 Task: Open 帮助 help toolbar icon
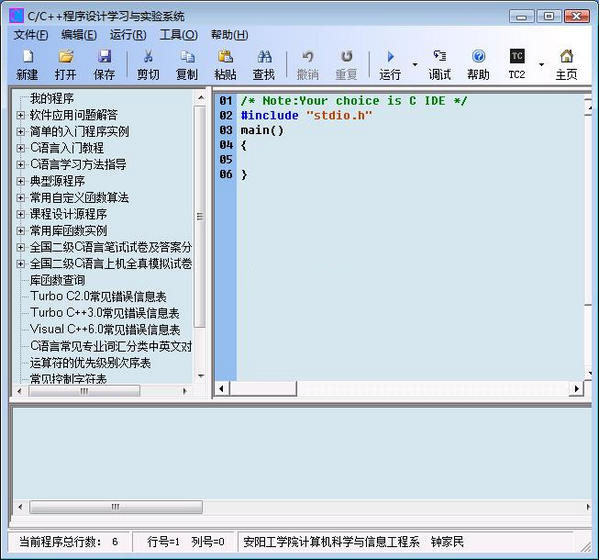click(478, 57)
